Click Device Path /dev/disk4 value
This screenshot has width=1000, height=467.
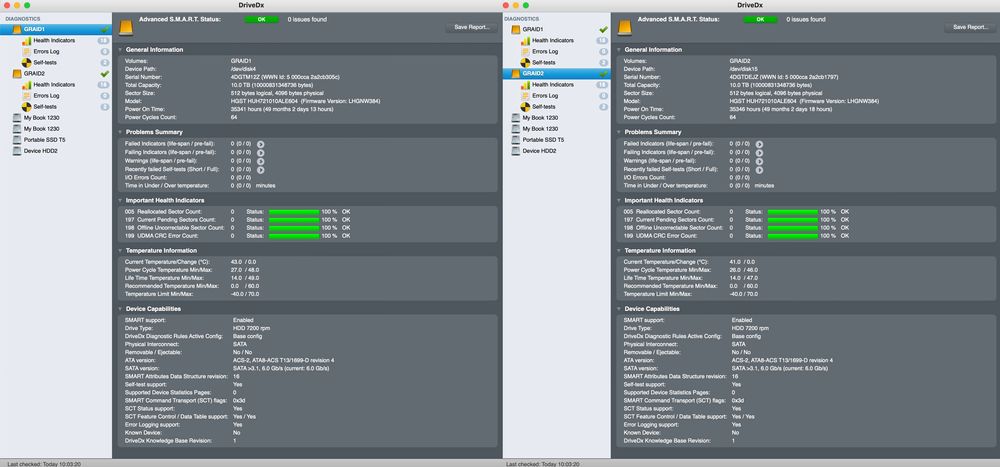click(x=244, y=69)
